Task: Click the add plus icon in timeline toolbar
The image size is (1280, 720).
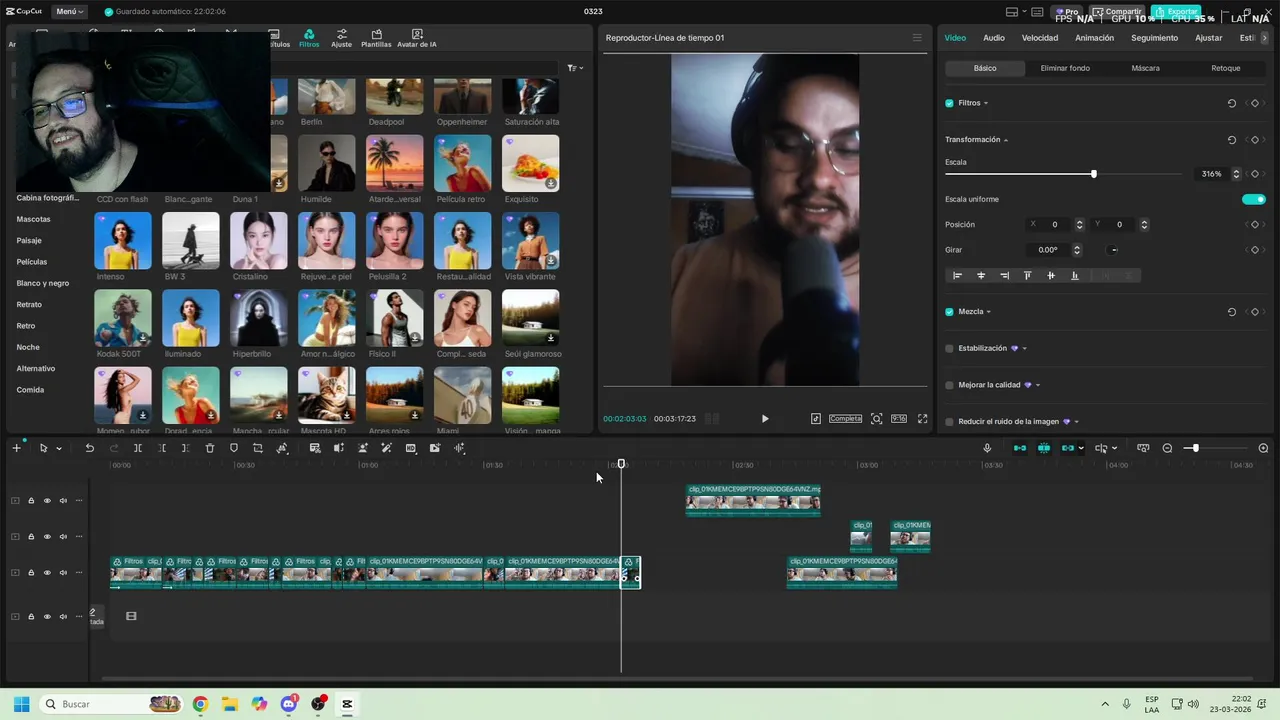Action: (16, 448)
